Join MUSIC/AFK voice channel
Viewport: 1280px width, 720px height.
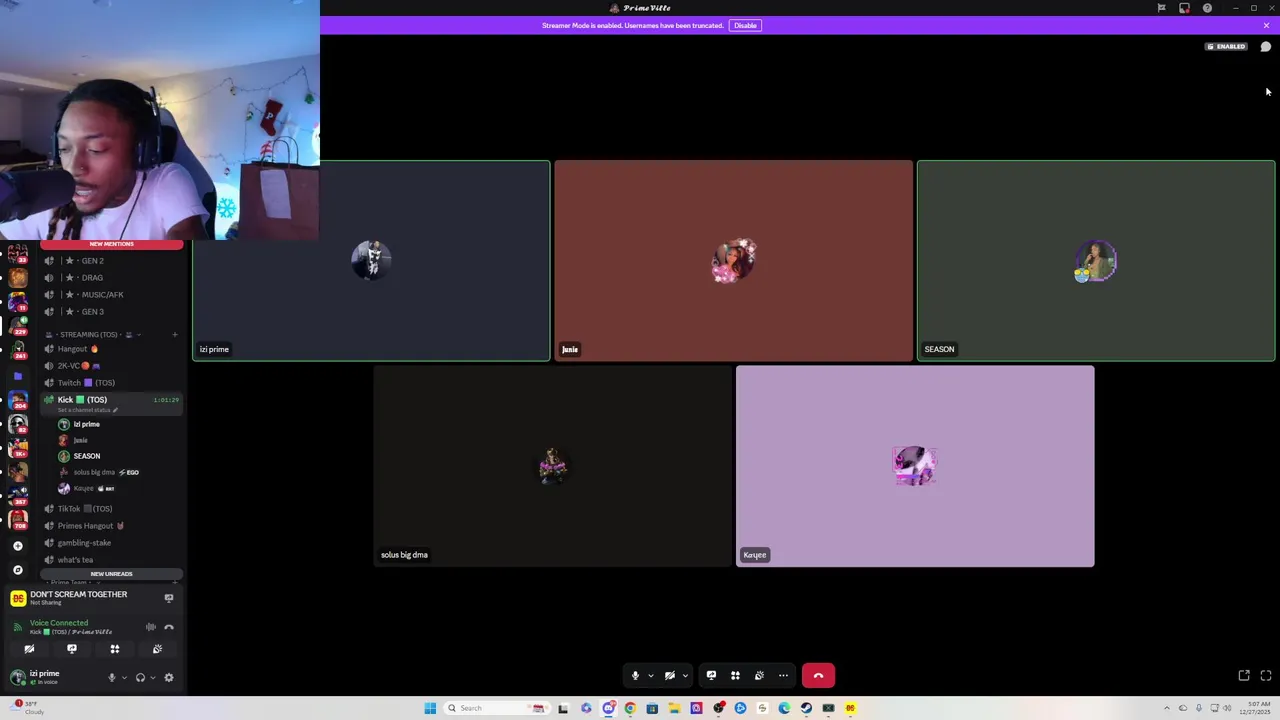click(x=110, y=295)
